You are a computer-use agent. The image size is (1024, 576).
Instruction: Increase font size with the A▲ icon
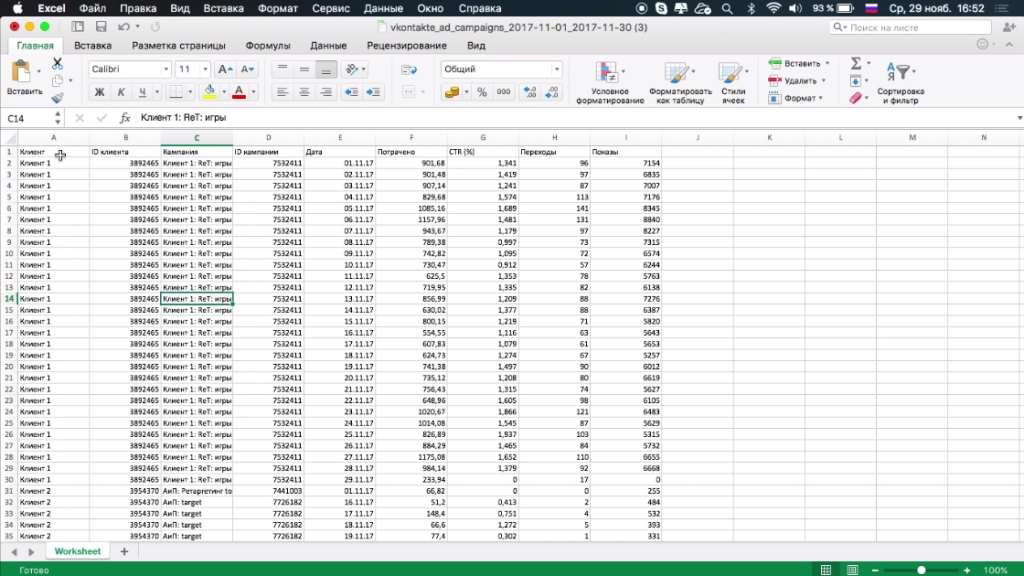click(225, 69)
